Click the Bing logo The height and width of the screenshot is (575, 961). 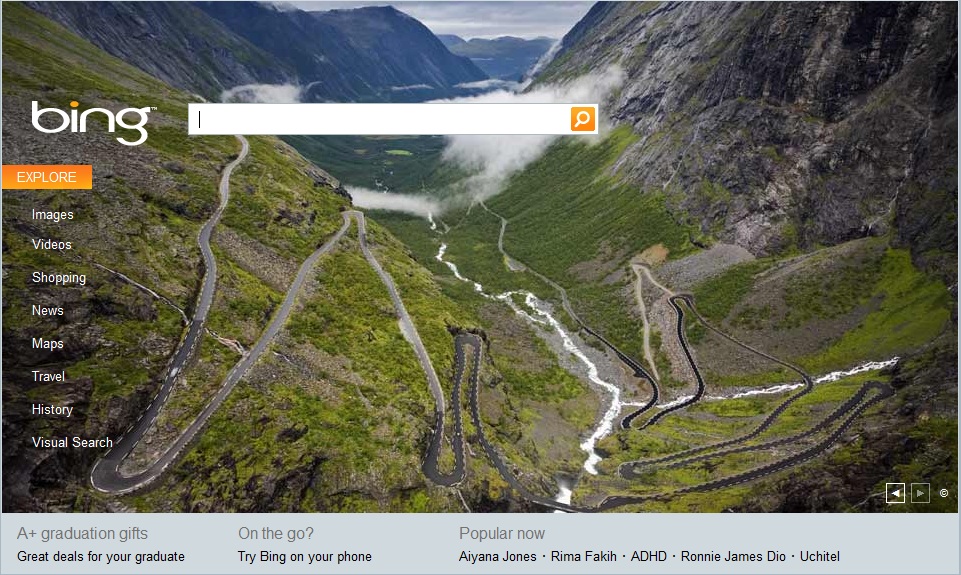coord(92,122)
